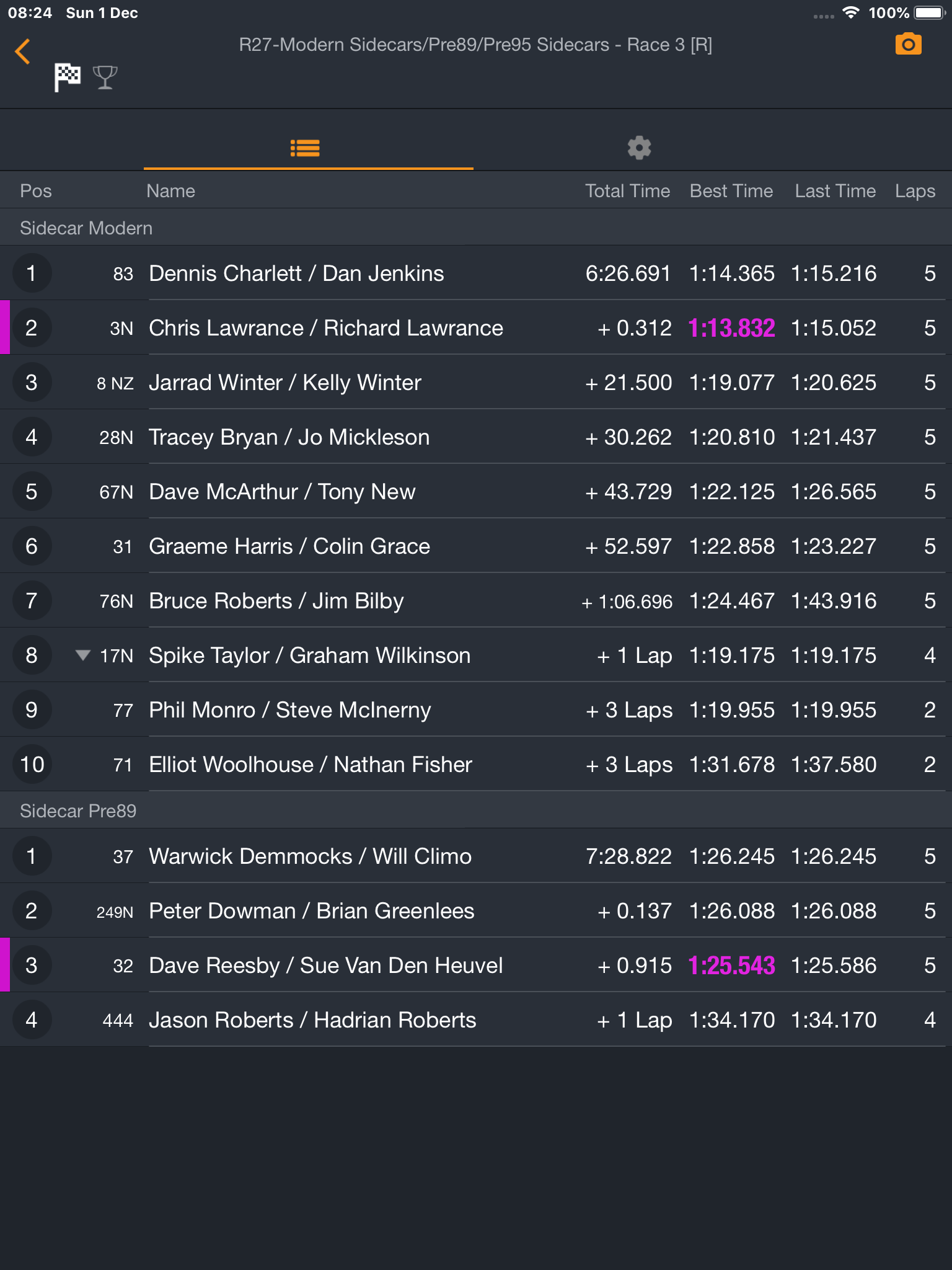Tap purple fastest lap 1:13.832
This screenshot has height=1270, width=952.
click(731, 328)
